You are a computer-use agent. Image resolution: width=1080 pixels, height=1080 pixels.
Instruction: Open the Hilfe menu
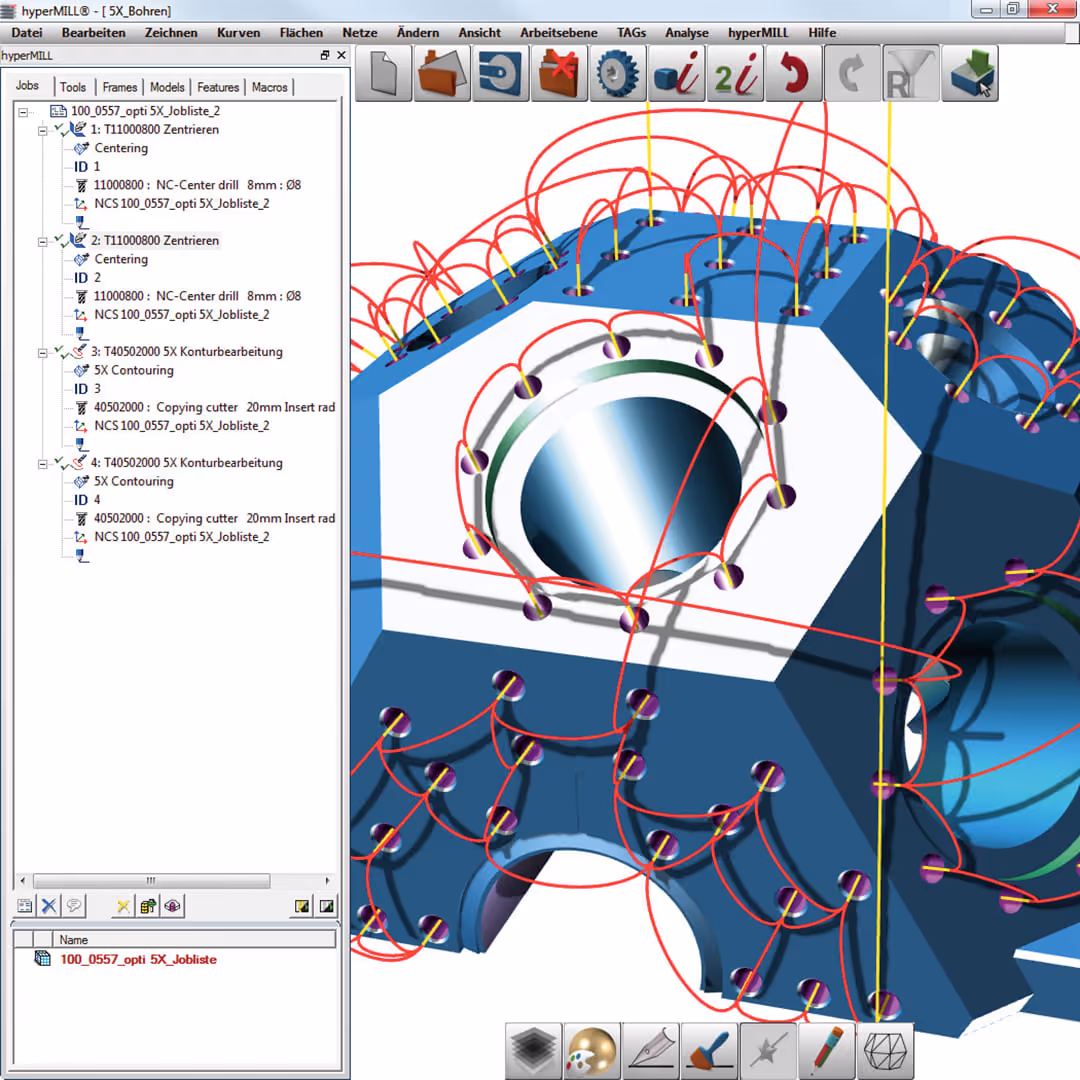(822, 32)
